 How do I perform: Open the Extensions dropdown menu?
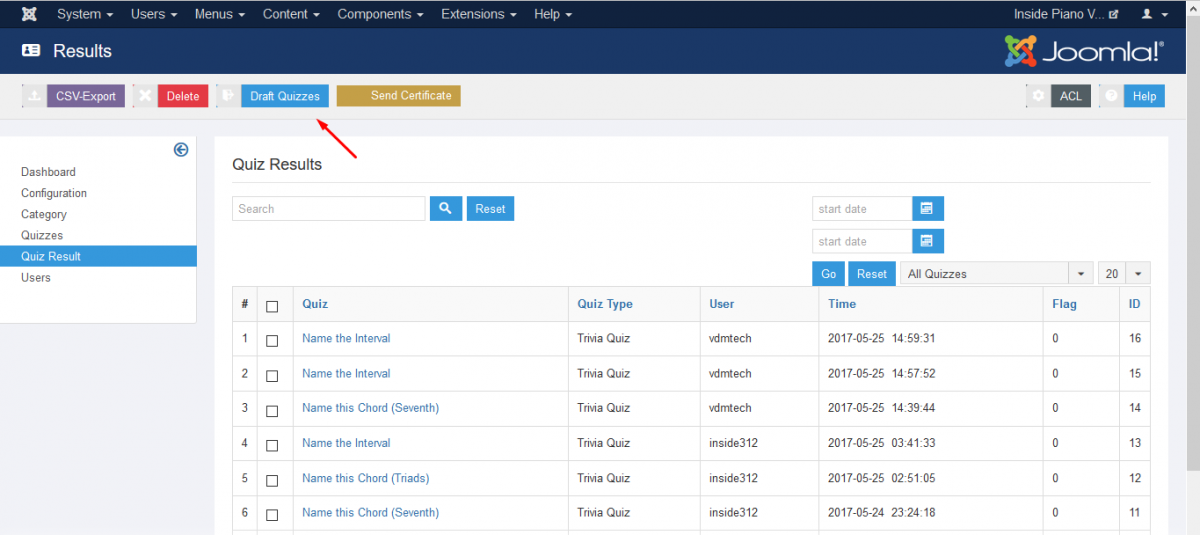click(479, 14)
